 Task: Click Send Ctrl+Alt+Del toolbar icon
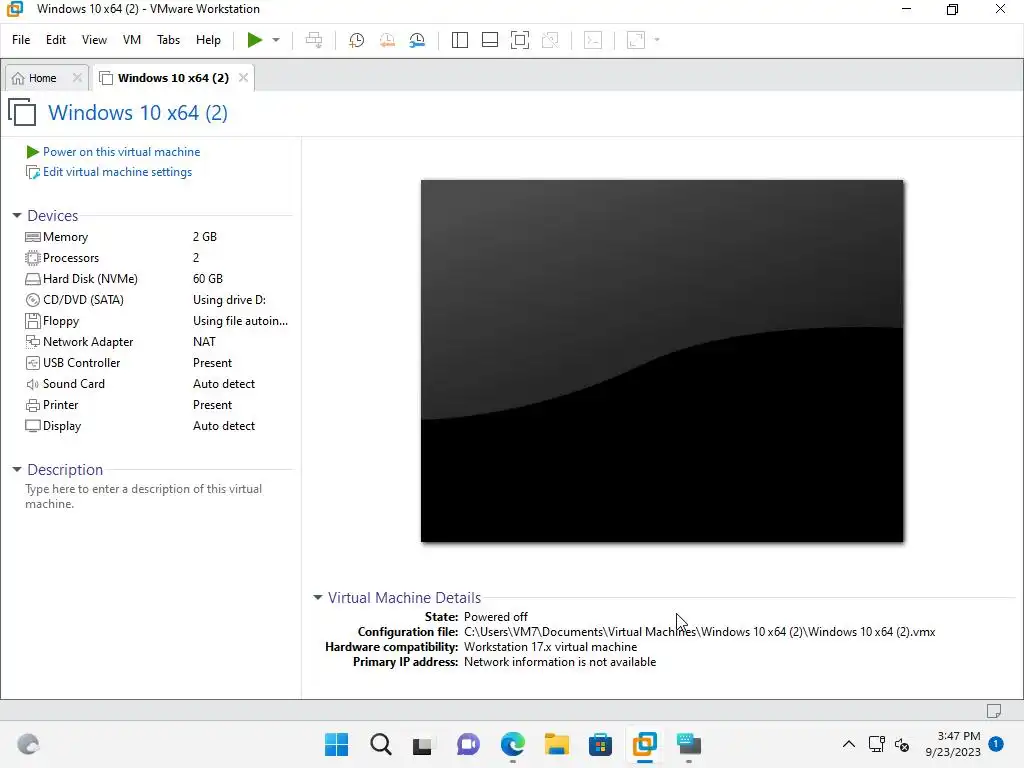(314, 40)
